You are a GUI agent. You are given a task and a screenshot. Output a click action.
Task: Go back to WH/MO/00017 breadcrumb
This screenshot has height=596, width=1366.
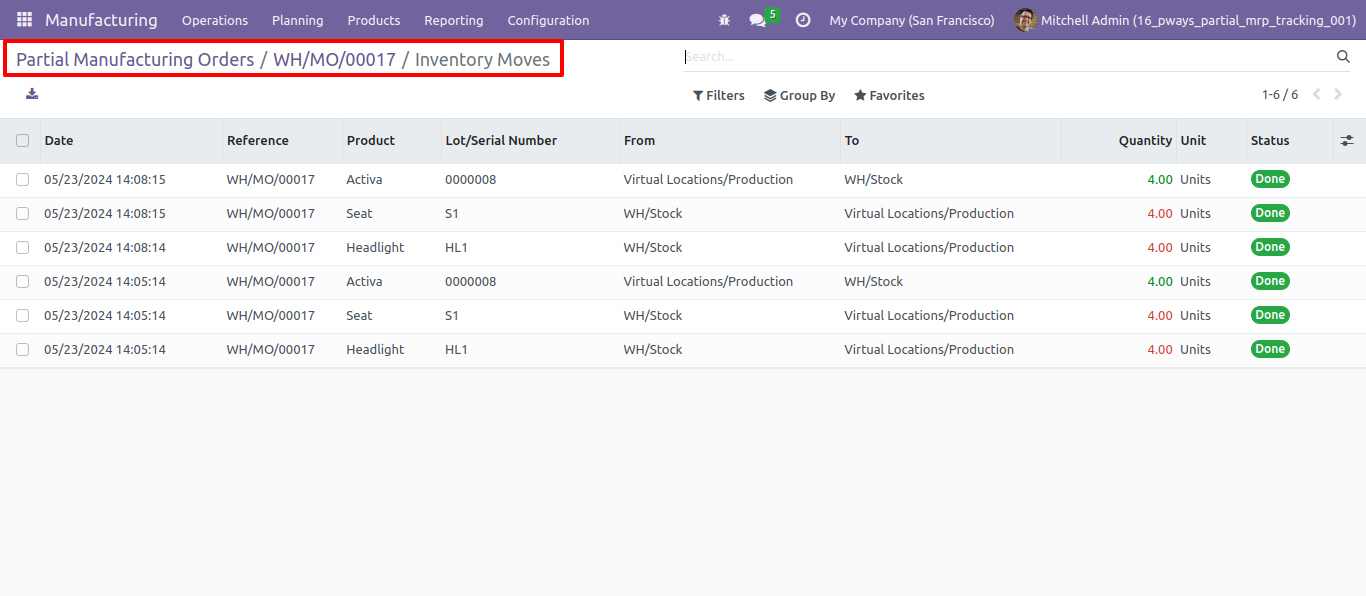click(x=335, y=60)
